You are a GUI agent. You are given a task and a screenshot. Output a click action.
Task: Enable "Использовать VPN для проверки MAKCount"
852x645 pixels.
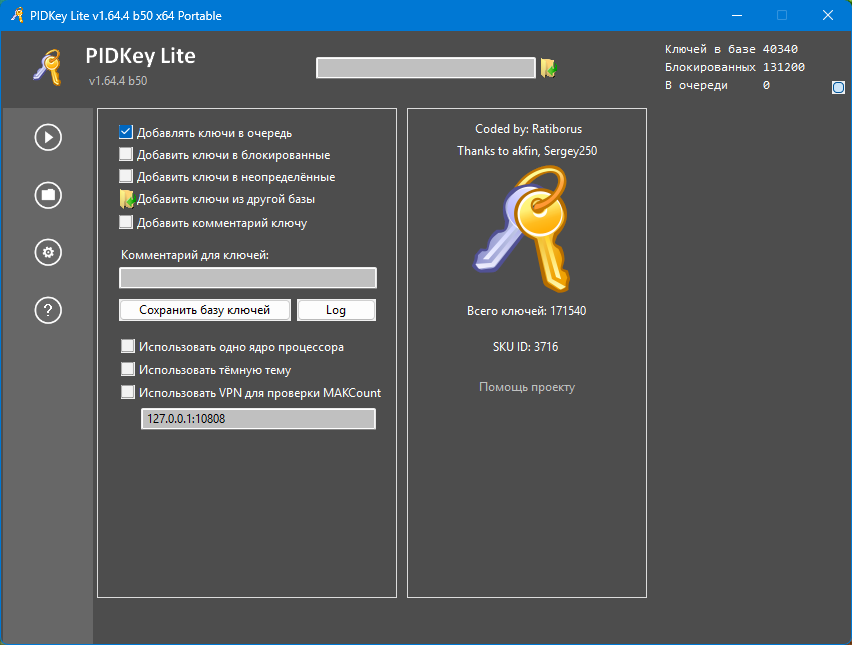click(128, 393)
